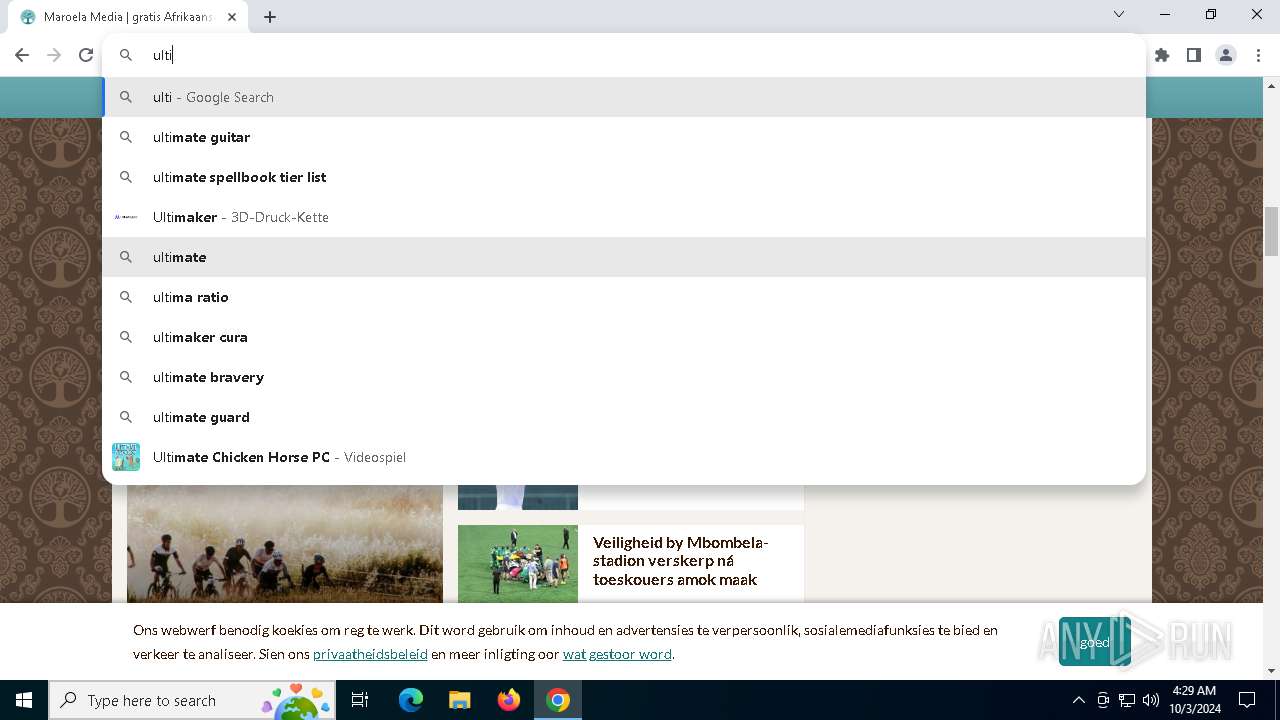Open the taskbar clock showing 4:29 AM
The image size is (1280, 720).
tap(1195, 700)
